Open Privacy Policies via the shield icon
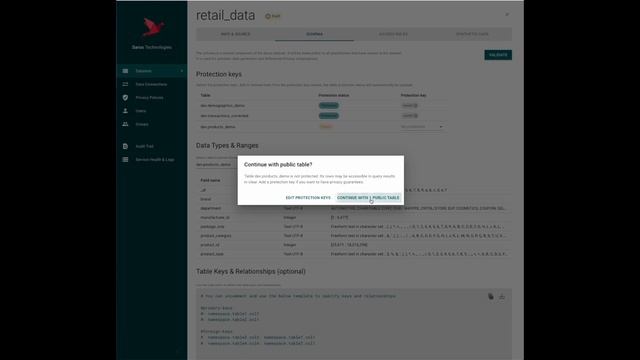 [x=125, y=98]
